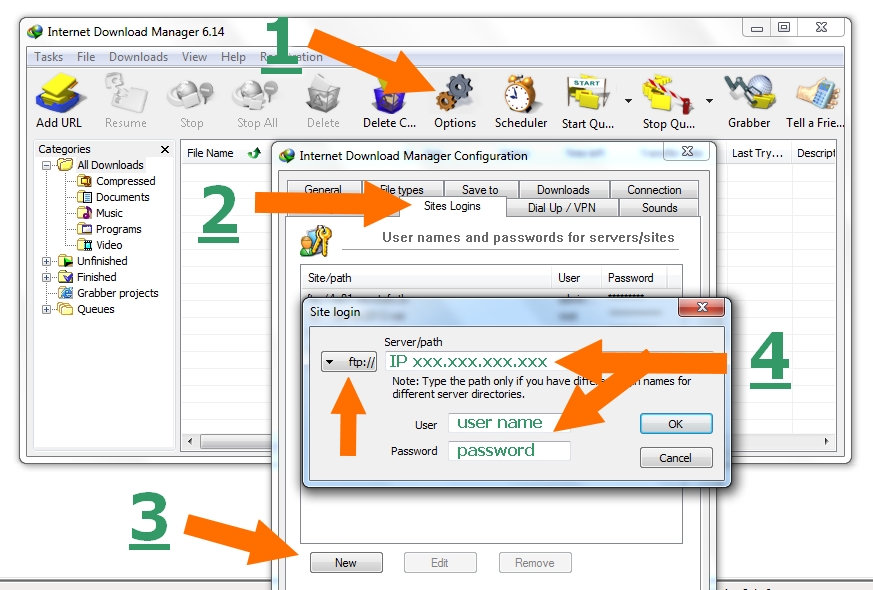Close the Categories panel

[x=165, y=149]
